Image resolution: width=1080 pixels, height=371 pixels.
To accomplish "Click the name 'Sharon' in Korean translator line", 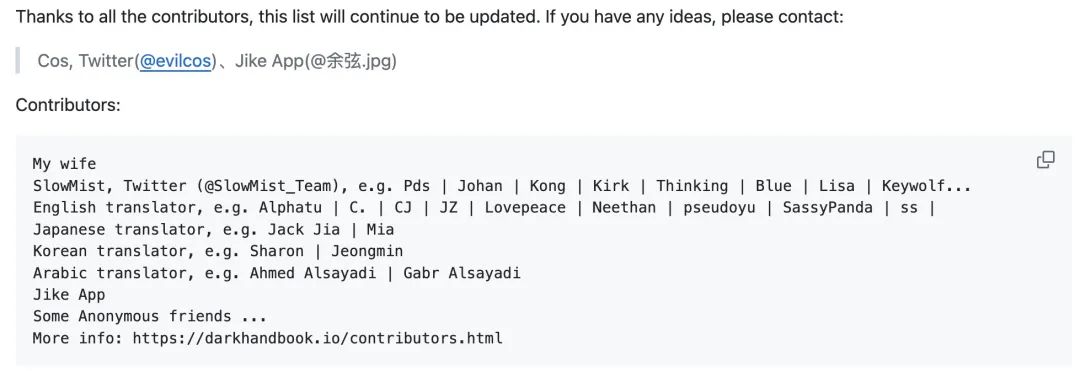I will click(x=276, y=251).
